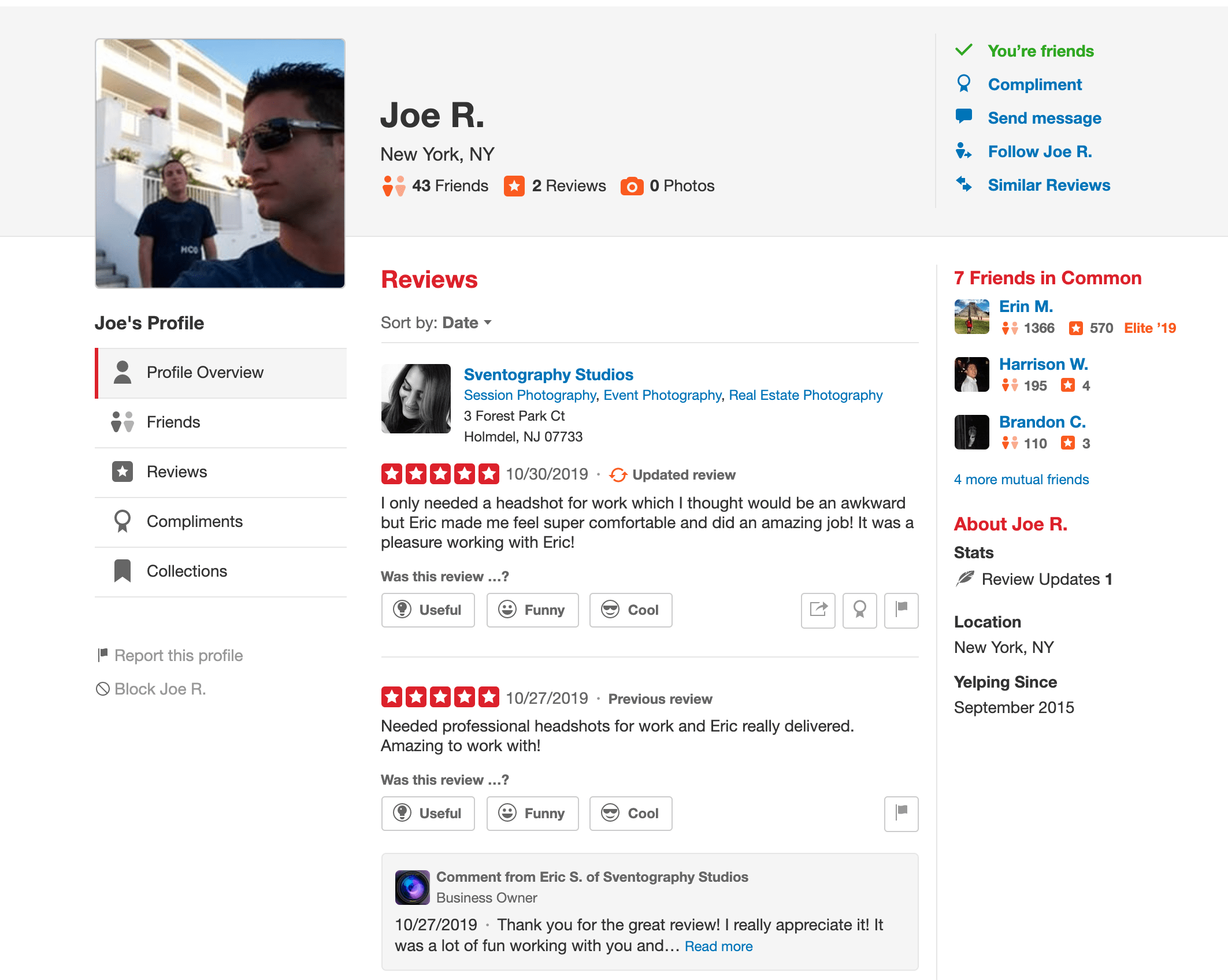Click the compliment ribbon icon beside the review
Viewport: 1228px width, 980px height.
859,610
